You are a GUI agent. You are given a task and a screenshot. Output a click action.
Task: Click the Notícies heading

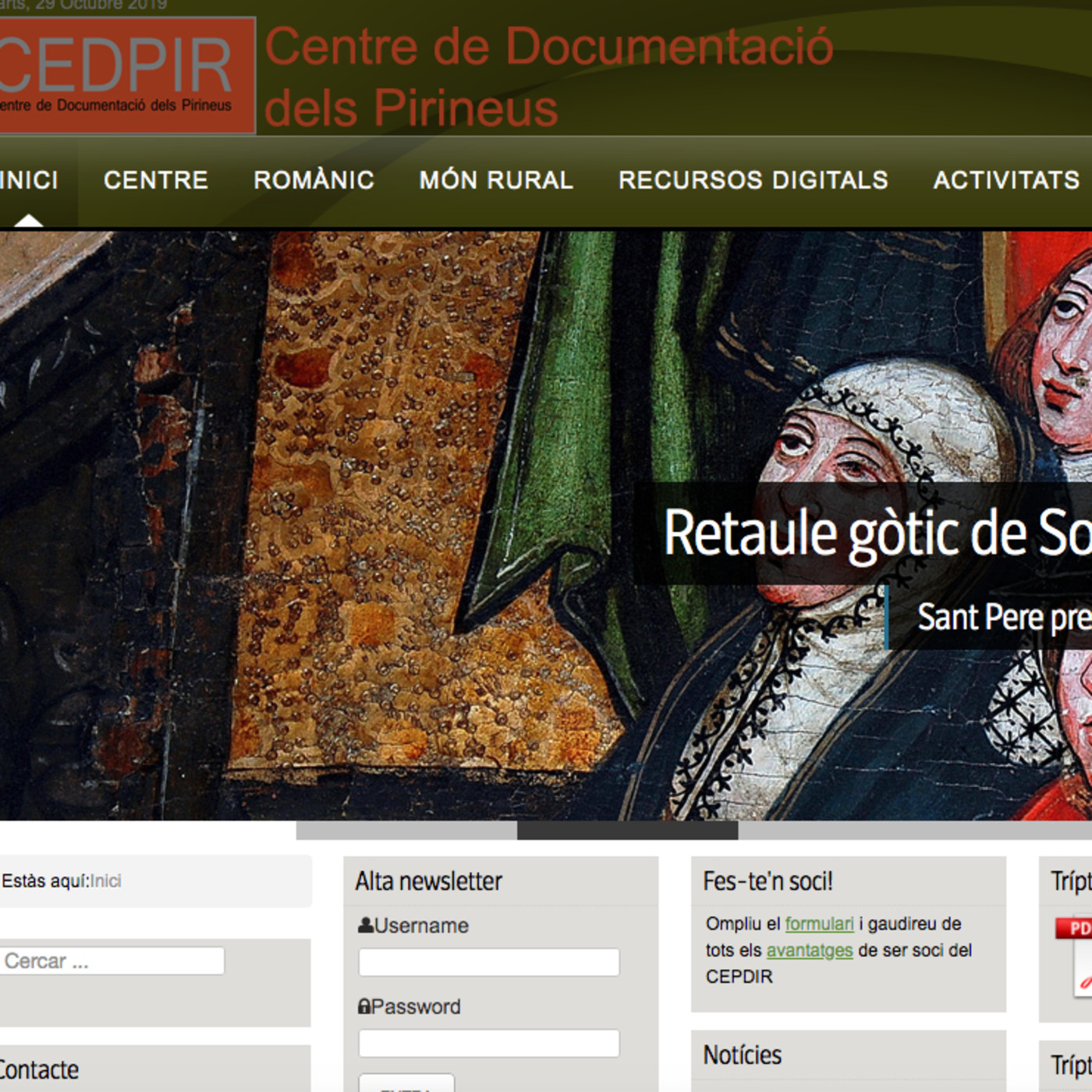742,1055
